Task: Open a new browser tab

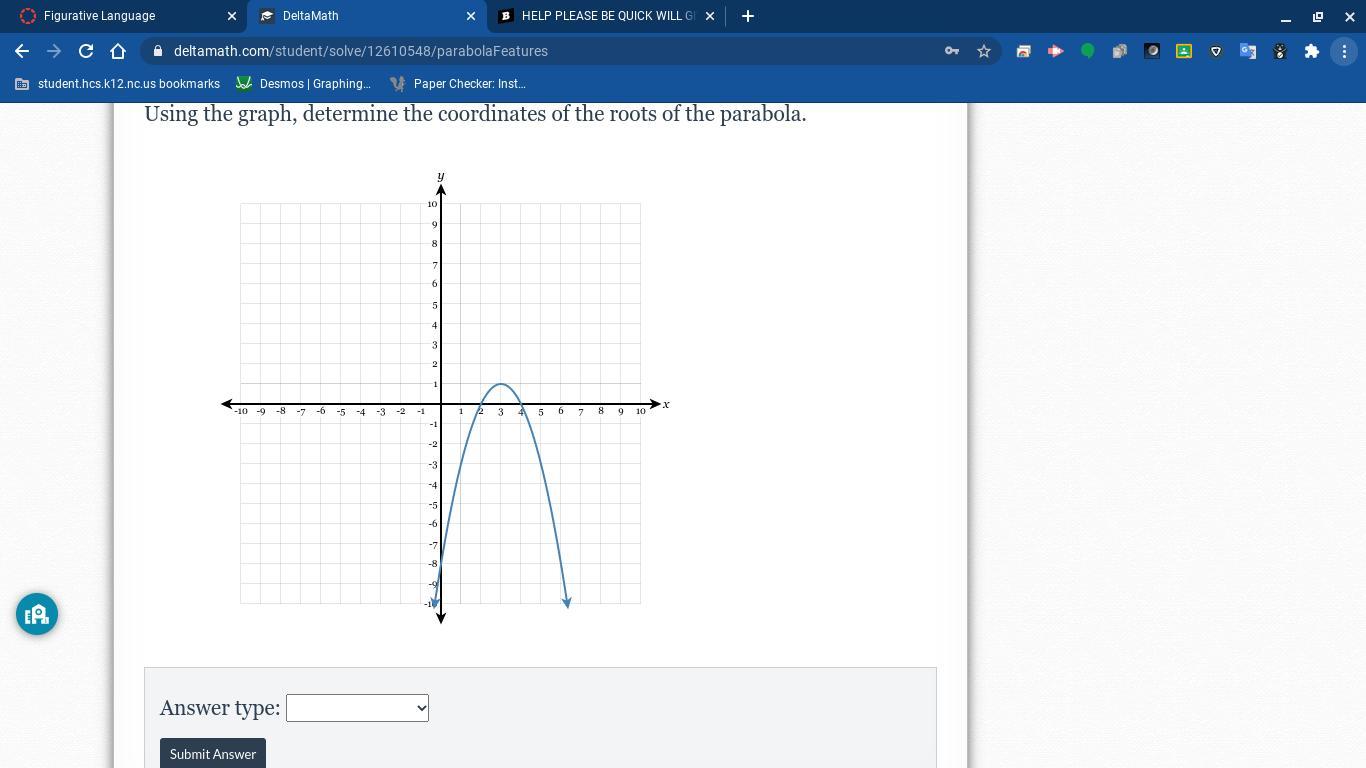Action: click(748, 16)
